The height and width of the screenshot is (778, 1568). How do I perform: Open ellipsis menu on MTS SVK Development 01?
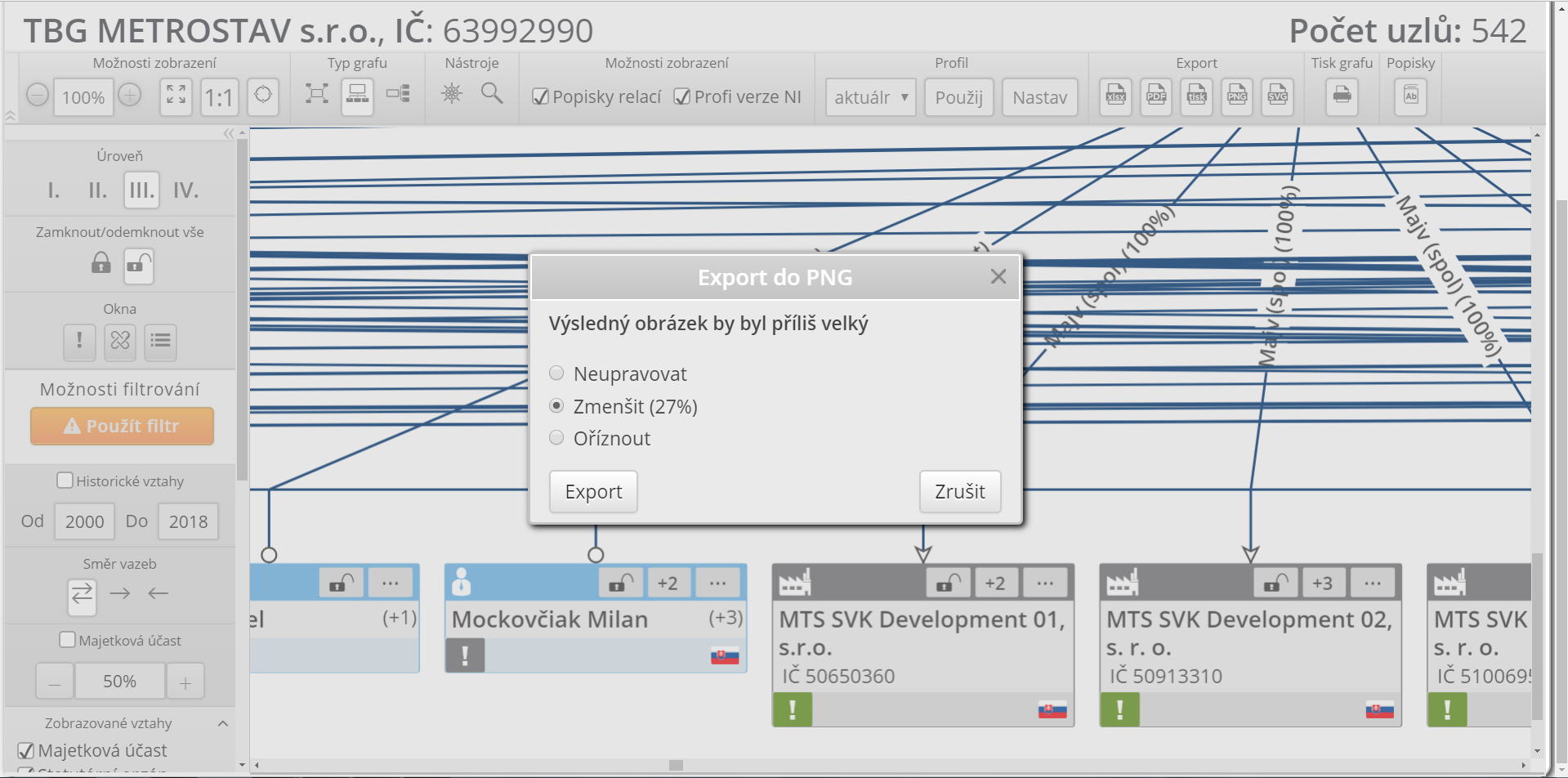(x=1045, y=583)
